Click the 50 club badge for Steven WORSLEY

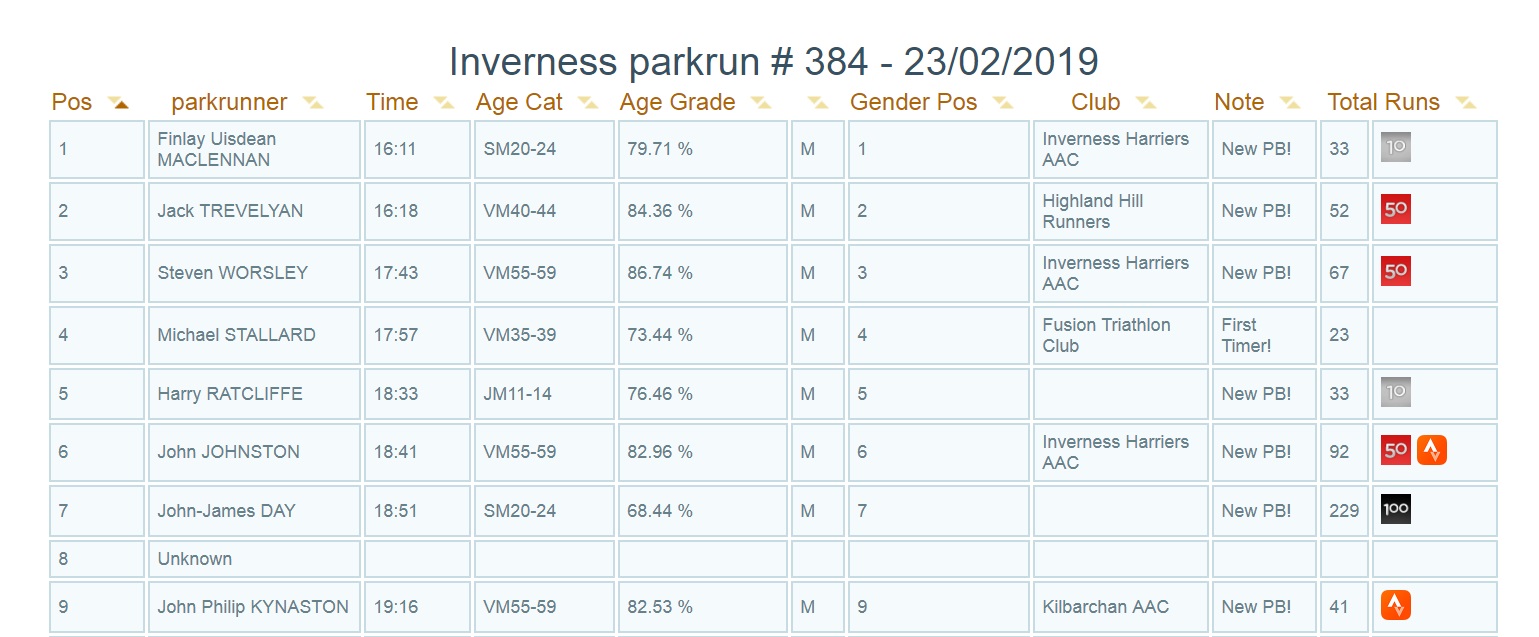[x=1395, y=272]
